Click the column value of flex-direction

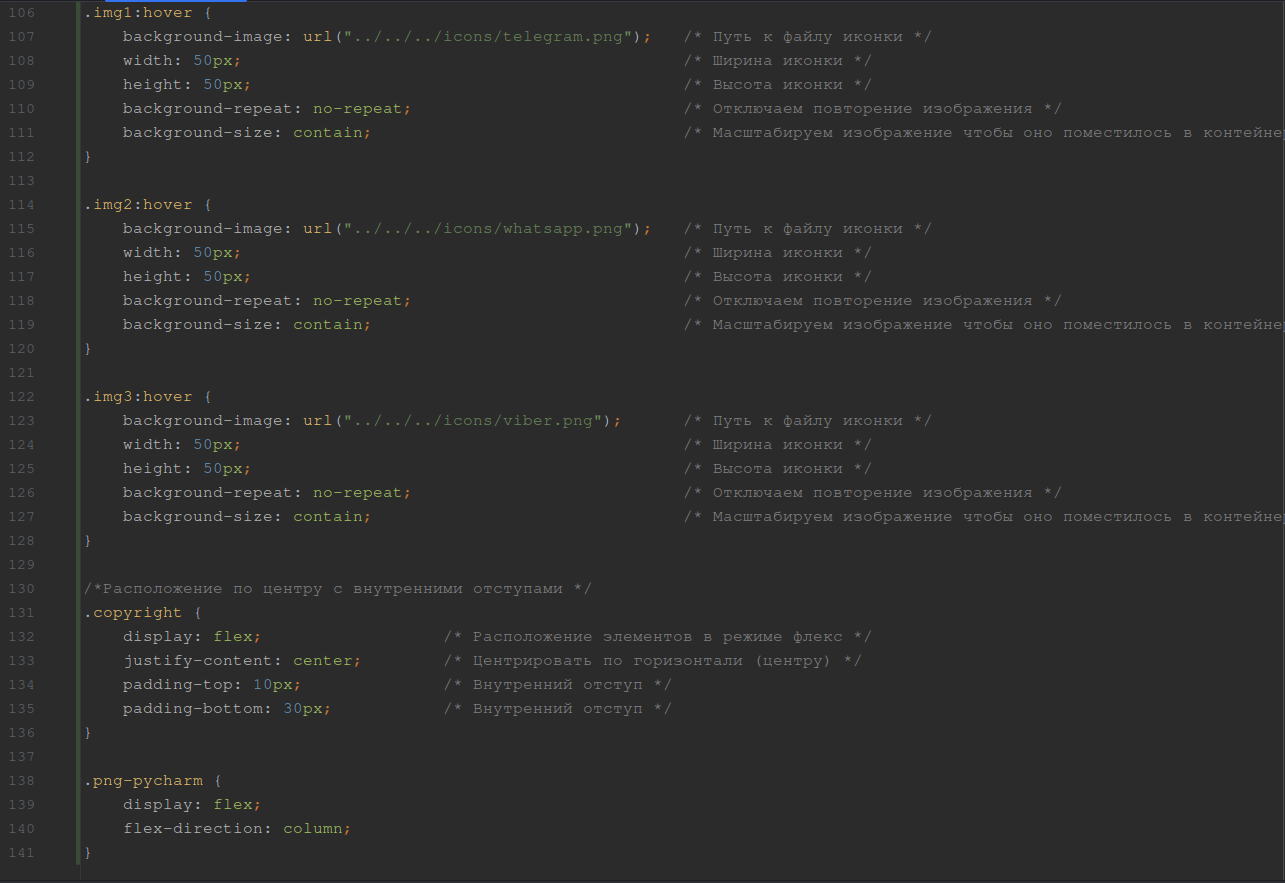pyautogui.click(x=314, y=829)
